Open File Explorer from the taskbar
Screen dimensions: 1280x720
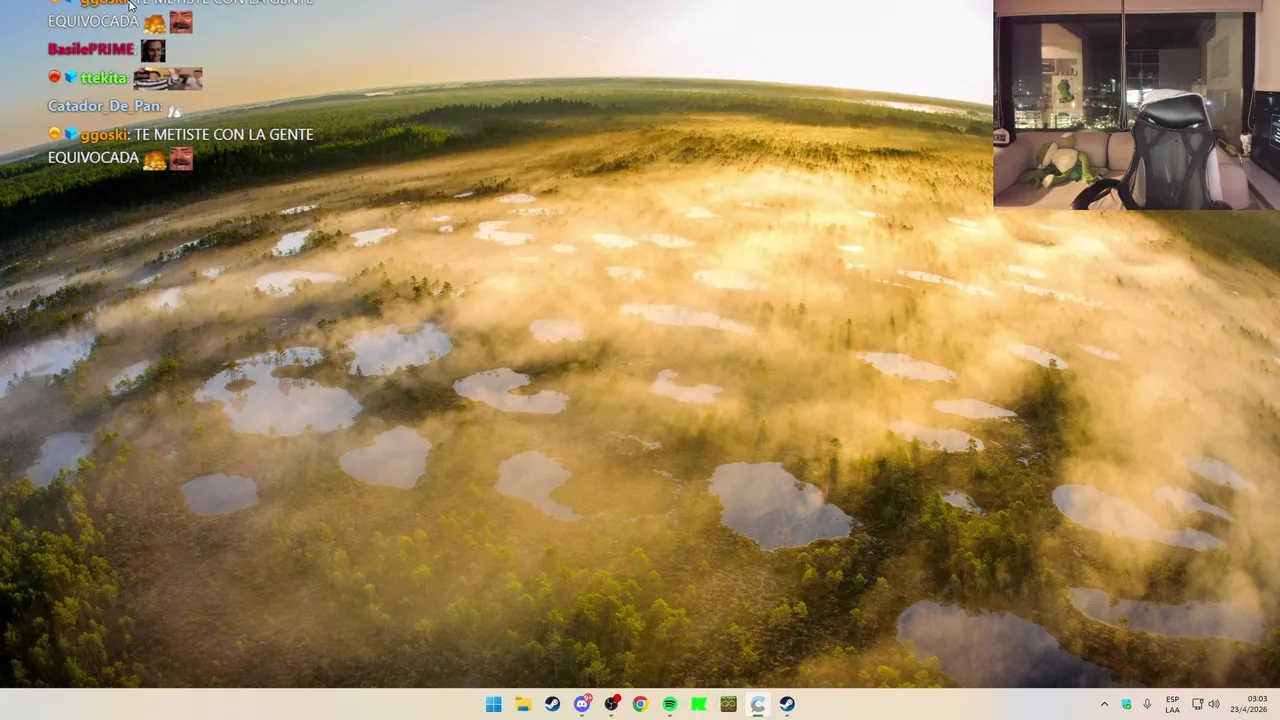pyautogui.click(x=523, y=704)
